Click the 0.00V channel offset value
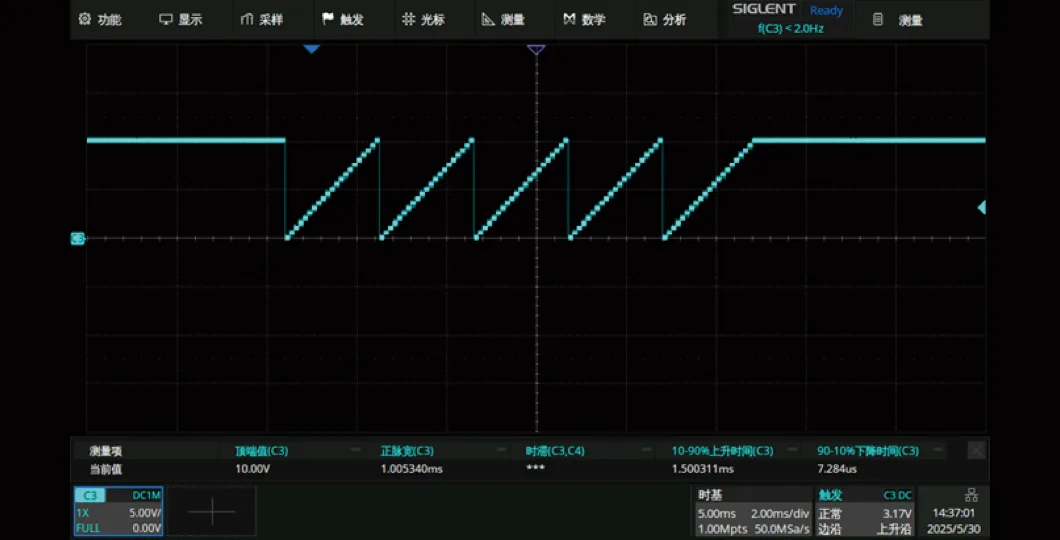The height and width of the screenshot is (540, 1060). click(145, 528)
